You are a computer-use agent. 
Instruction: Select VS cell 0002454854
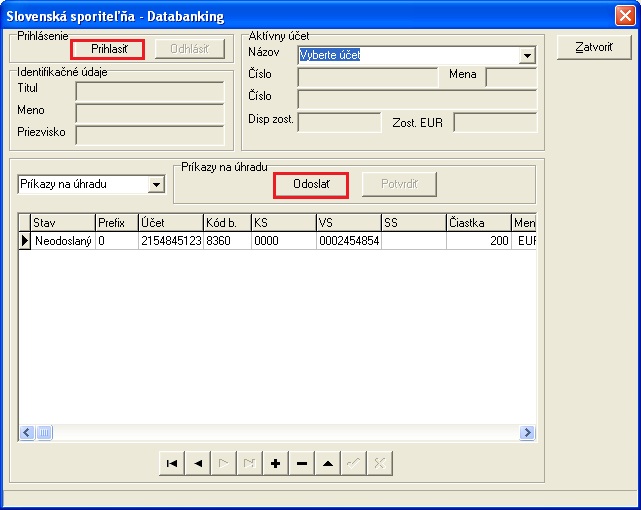349,241
